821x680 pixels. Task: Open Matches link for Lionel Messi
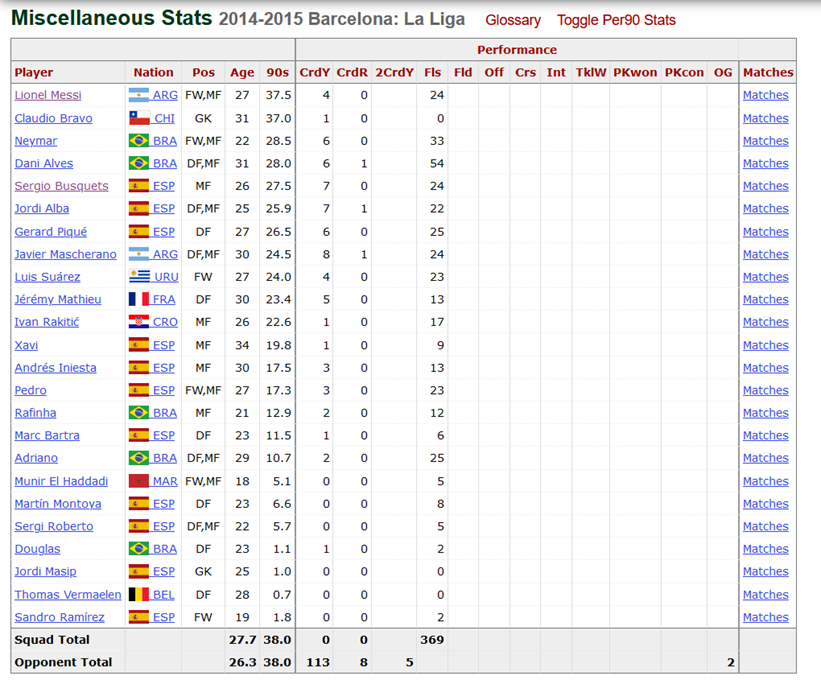(x=765, y=95)
